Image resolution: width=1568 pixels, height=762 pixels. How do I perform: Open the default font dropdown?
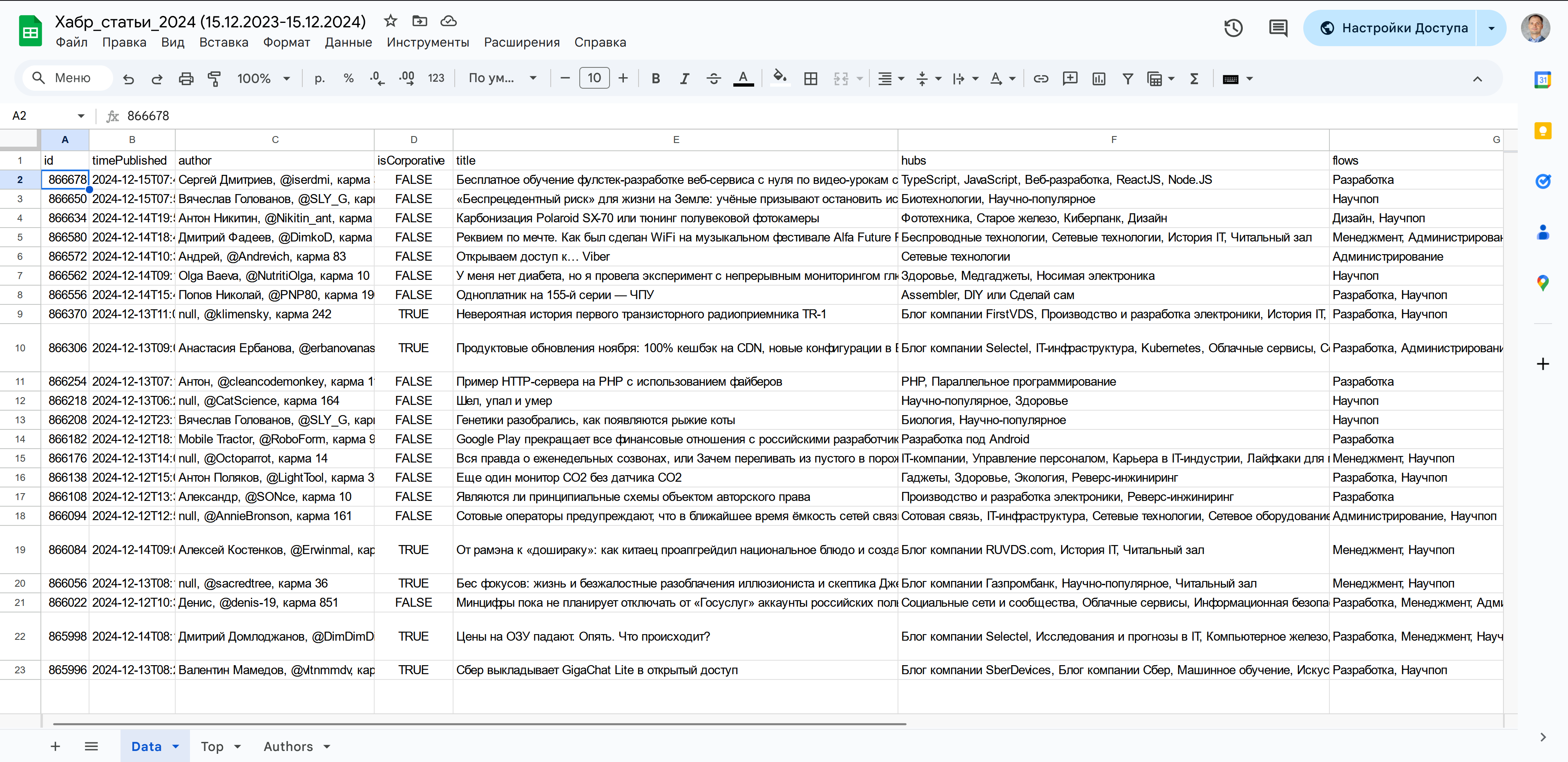502,78
